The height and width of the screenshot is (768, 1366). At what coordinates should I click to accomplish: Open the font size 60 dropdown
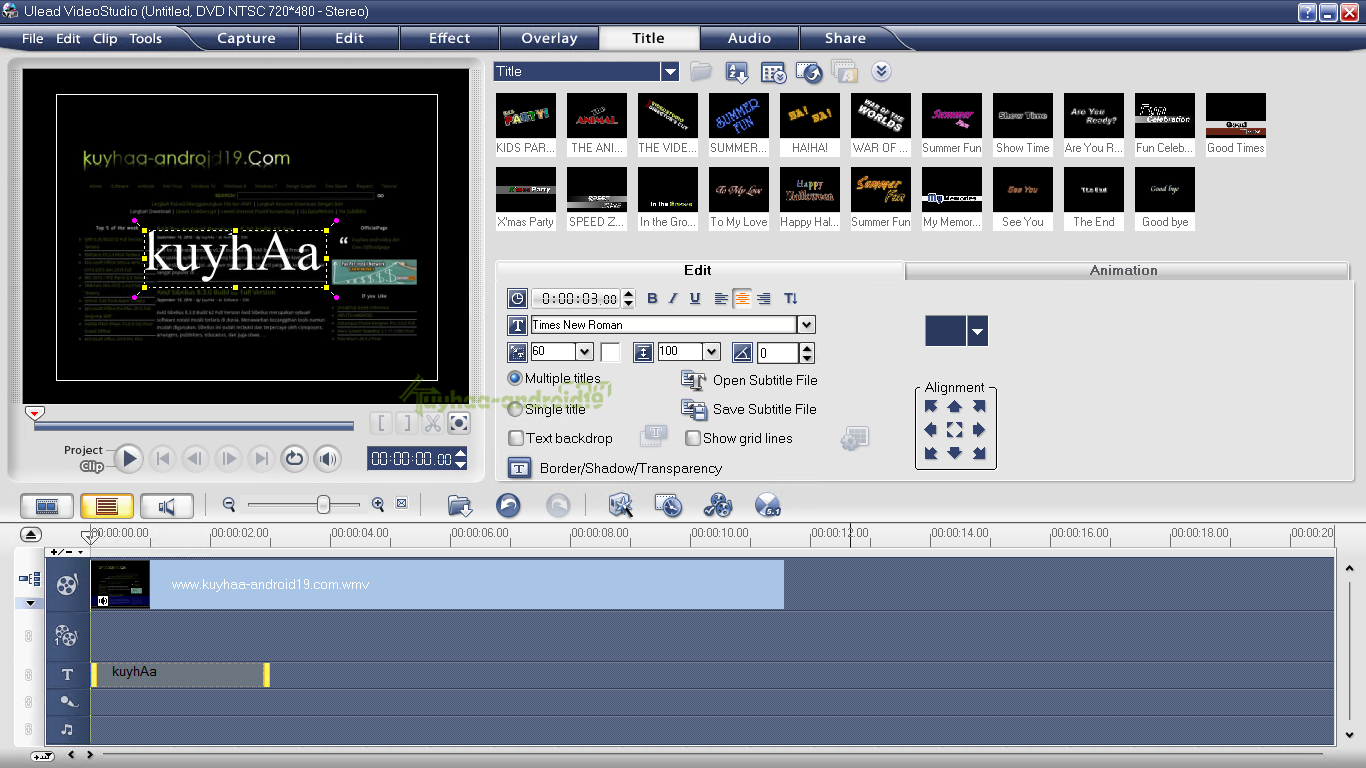[x=584, y=352]
